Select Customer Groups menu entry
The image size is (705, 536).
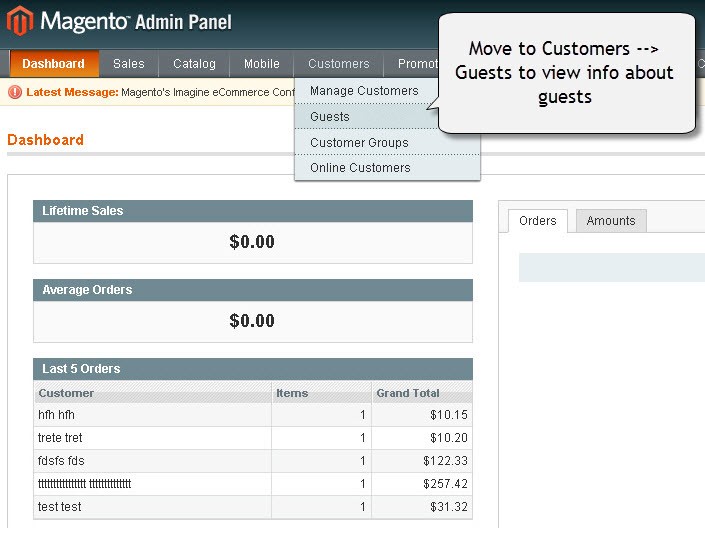click(x=387, y=143)
